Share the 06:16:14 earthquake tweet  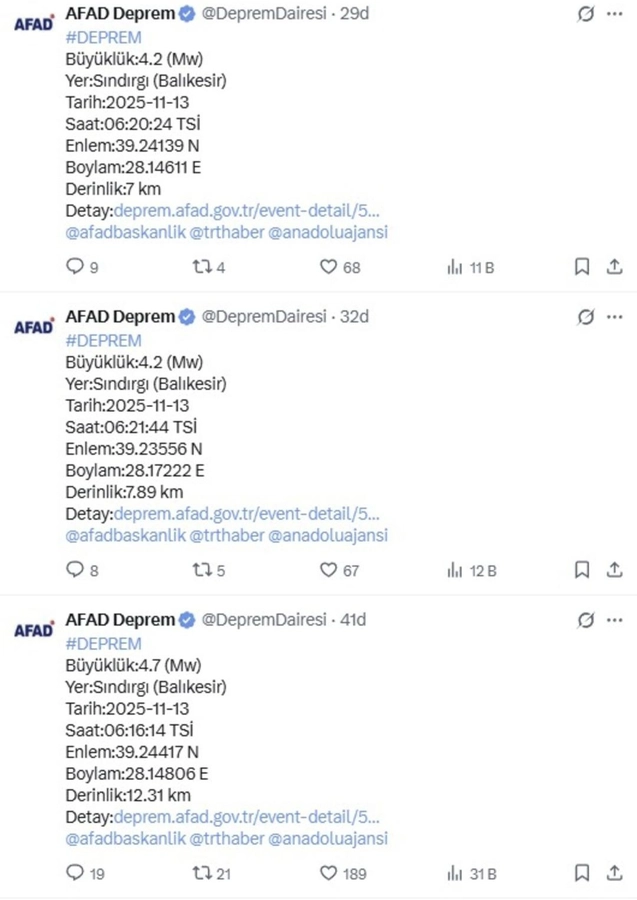pos(614,873)
